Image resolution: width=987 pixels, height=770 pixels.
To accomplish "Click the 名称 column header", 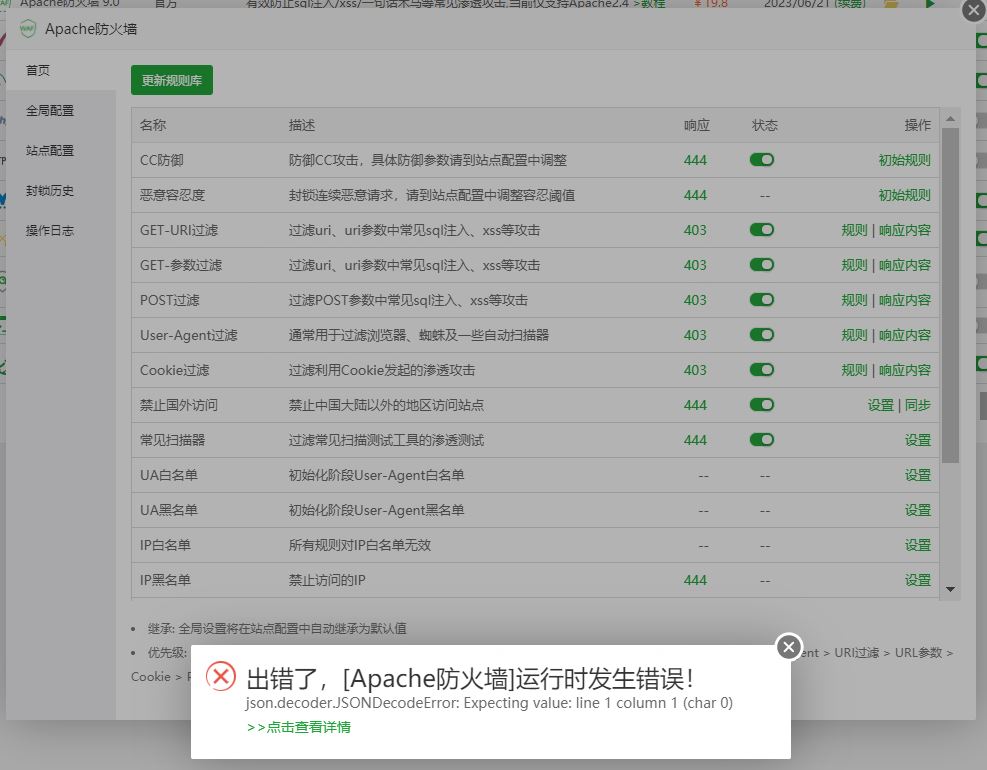I will tap(153, 125).
